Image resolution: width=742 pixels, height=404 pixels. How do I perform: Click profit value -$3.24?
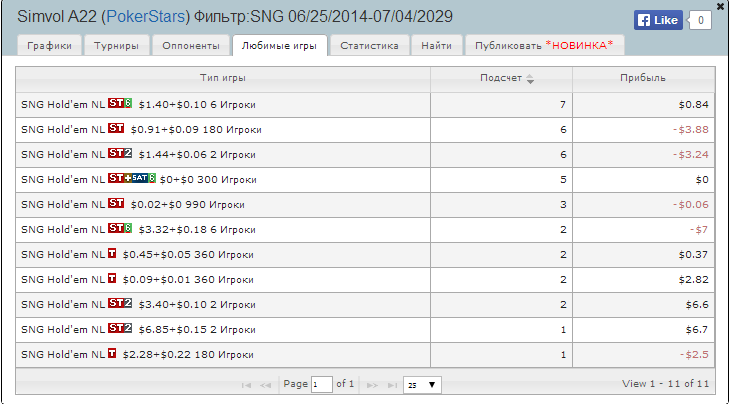pos(690,155)
